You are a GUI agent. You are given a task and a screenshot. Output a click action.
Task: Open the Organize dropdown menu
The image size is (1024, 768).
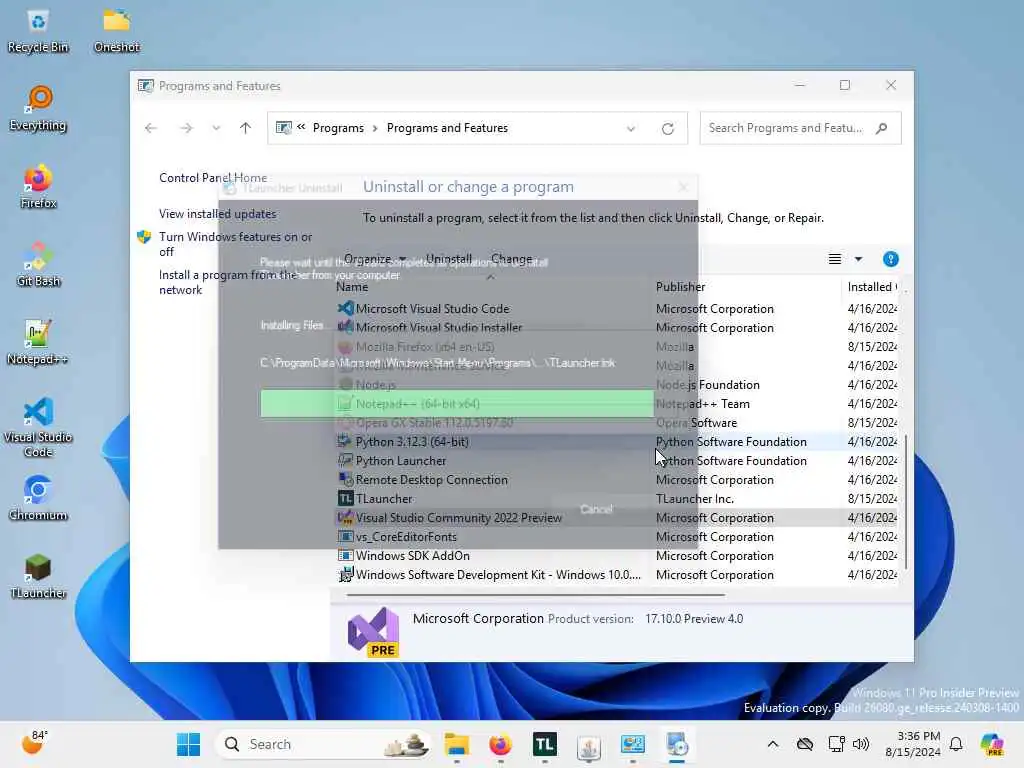tap(375, 259)
